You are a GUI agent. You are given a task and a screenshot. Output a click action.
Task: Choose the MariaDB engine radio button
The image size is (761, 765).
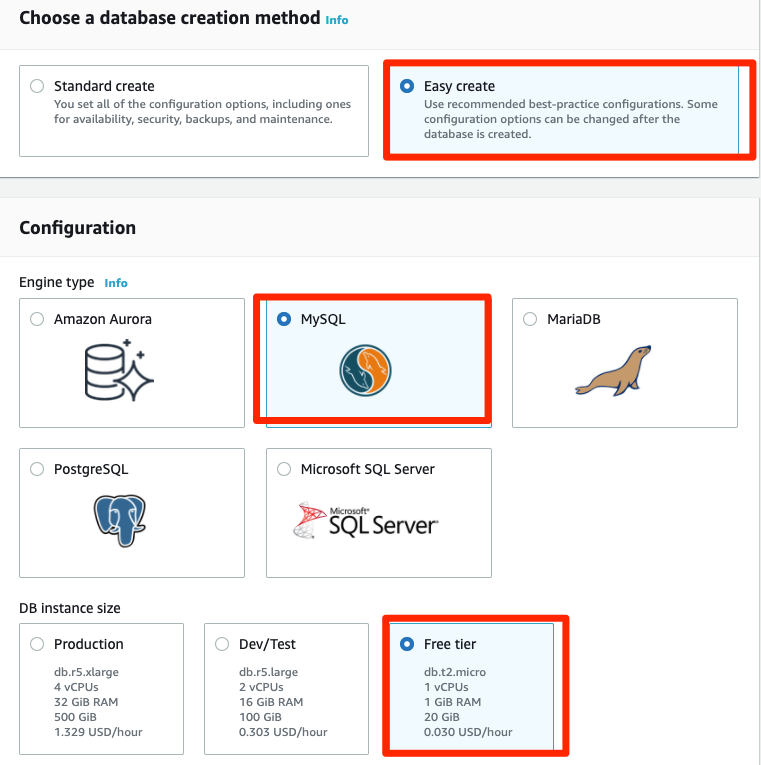(x=530, y=319)
